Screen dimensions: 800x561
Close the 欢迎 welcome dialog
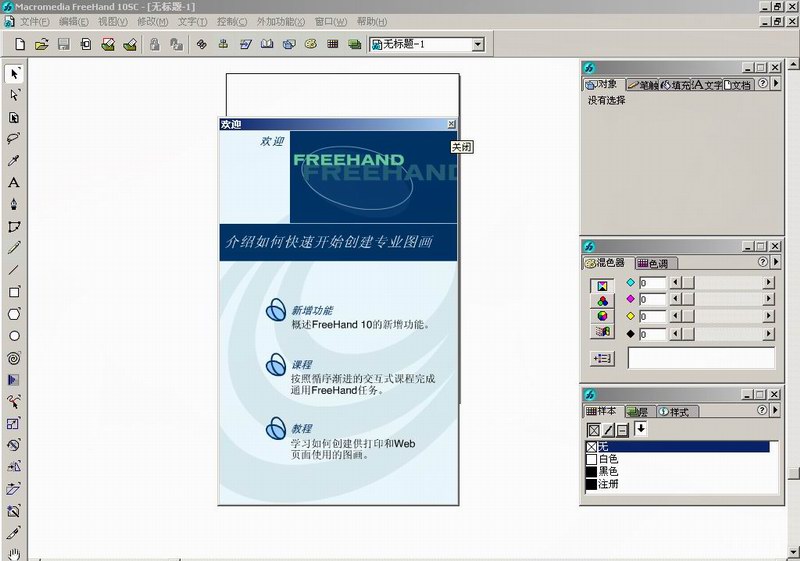pos(451,124)
